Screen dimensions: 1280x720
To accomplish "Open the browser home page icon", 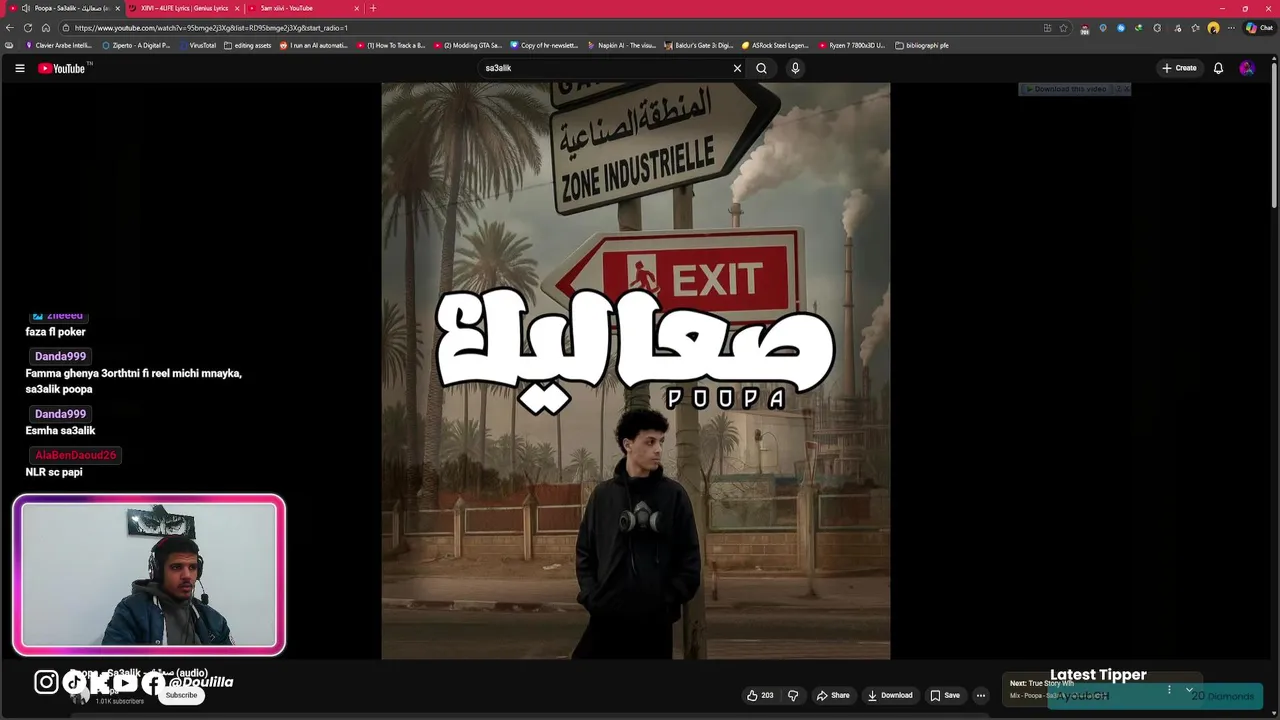I will (x=45, y=28).
